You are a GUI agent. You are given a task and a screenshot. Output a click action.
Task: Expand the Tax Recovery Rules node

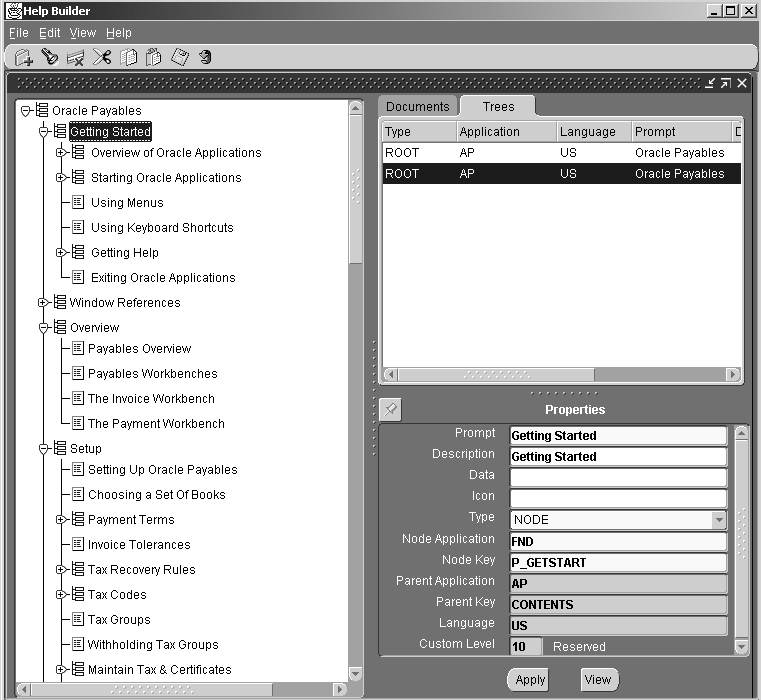[x=61, y=569]
